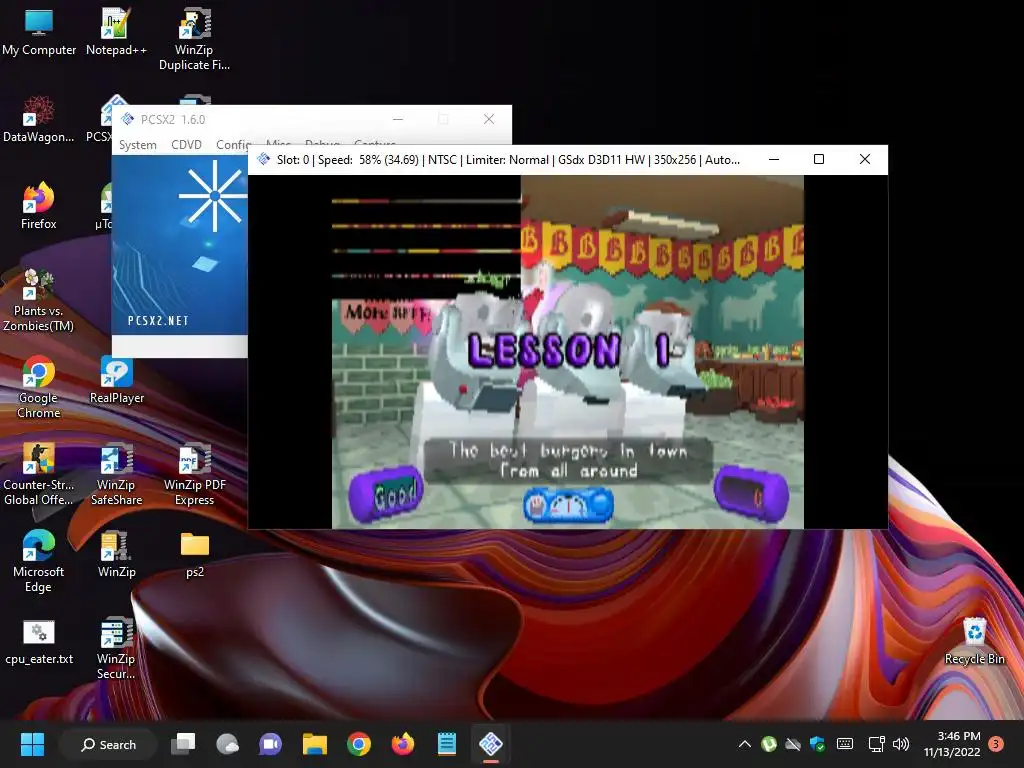The width and height of the screenshot is (1024, 768).
Task: Close the PCSX2 game window
Action: [x=865, y=159]
